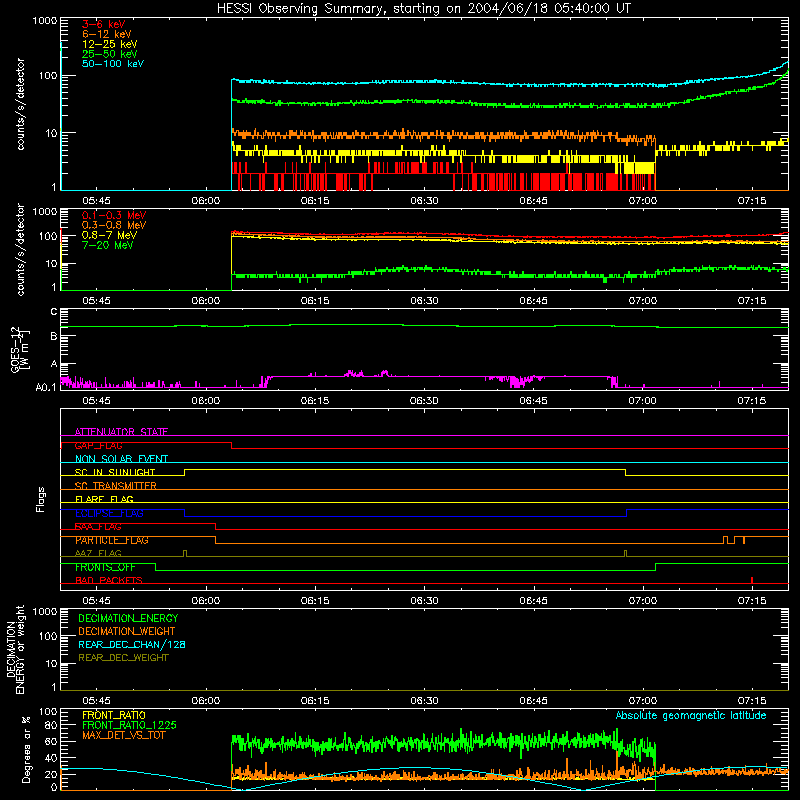The width and height of the screenshot is (800, 800).
Task: Click the FRONTS_OFF flag label
Action: tap(105, 567)
